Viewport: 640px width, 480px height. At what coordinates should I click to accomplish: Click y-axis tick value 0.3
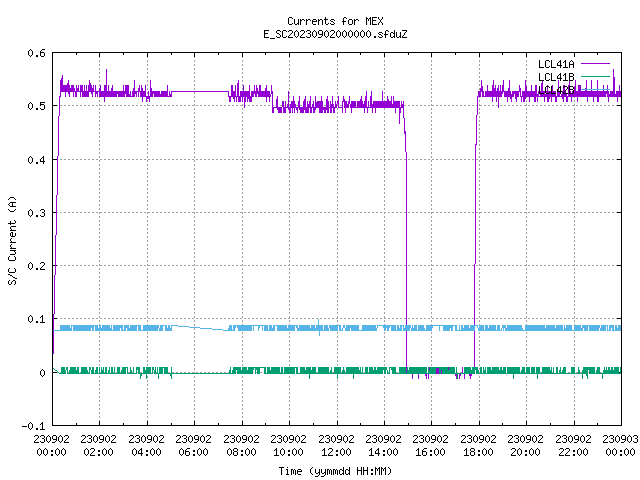tap(36, 213)
